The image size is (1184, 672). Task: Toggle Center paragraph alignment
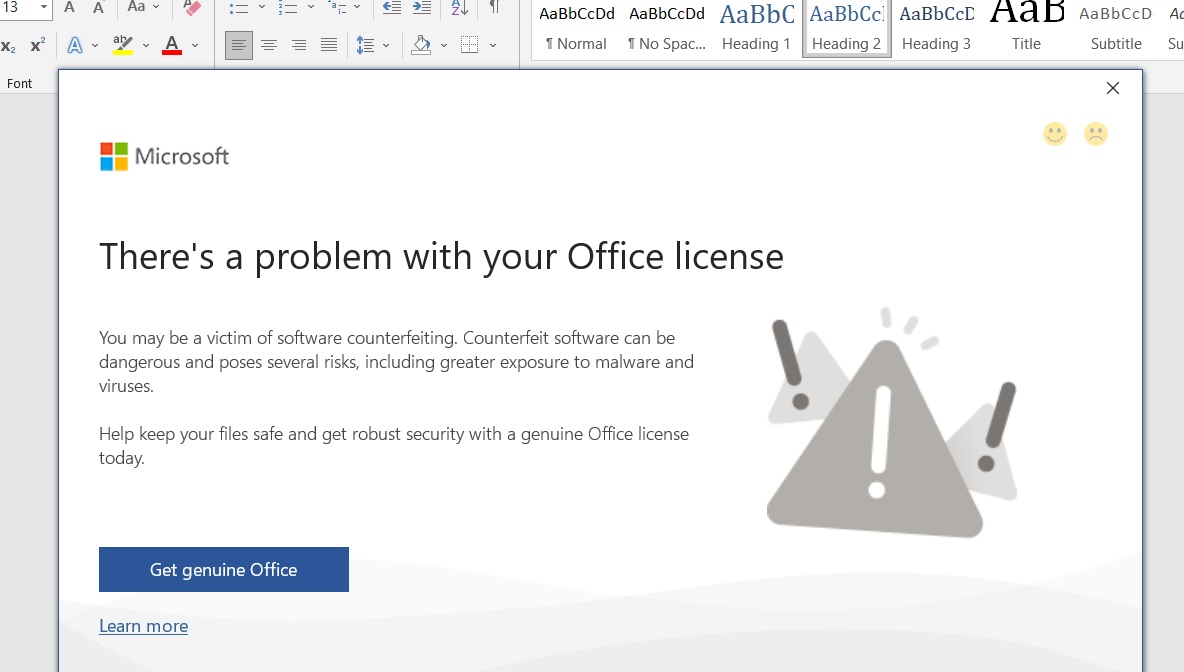(x=269, y=45)
